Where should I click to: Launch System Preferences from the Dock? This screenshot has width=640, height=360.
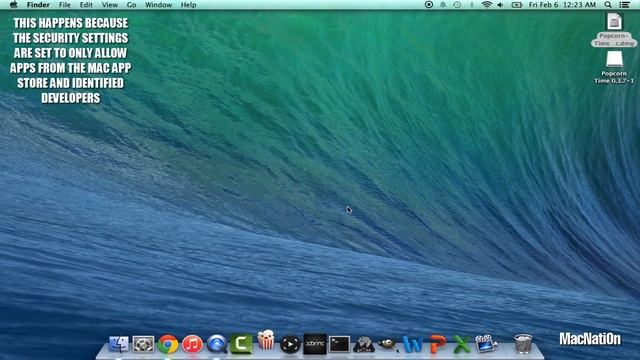pyautogui.click(x=143, y=344)
